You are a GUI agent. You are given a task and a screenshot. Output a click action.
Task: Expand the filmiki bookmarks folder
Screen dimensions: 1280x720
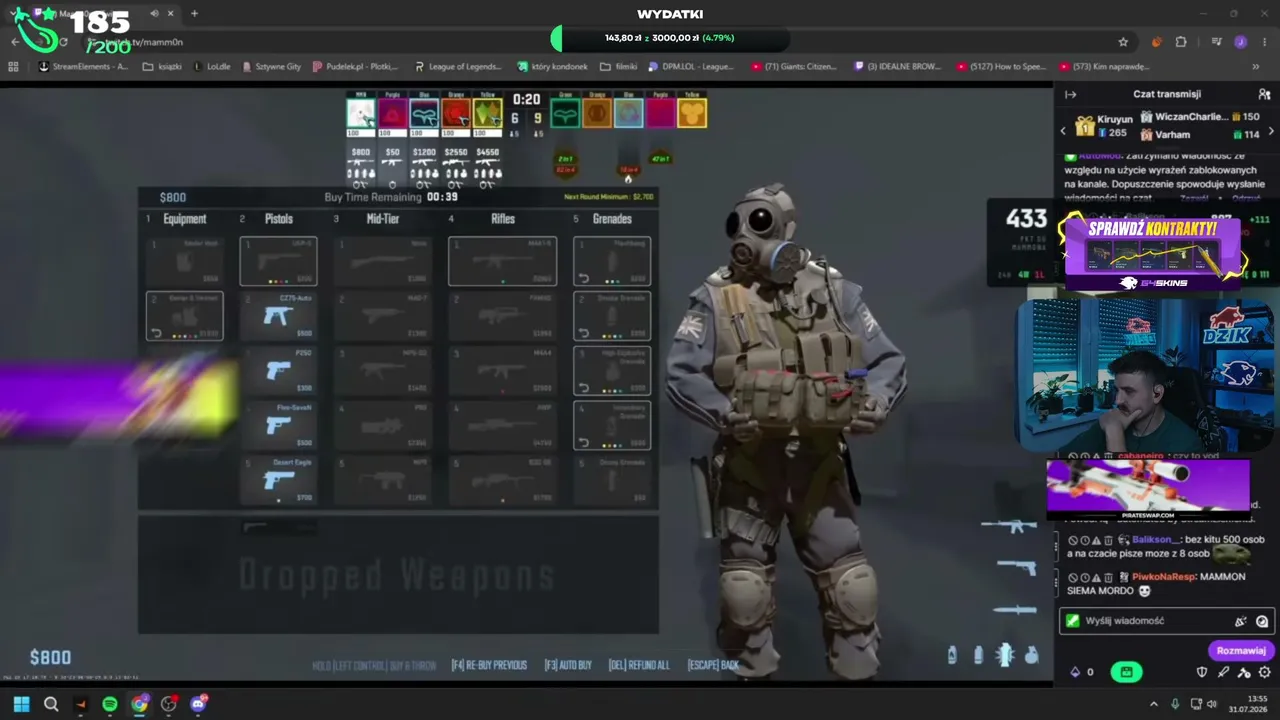618,67
